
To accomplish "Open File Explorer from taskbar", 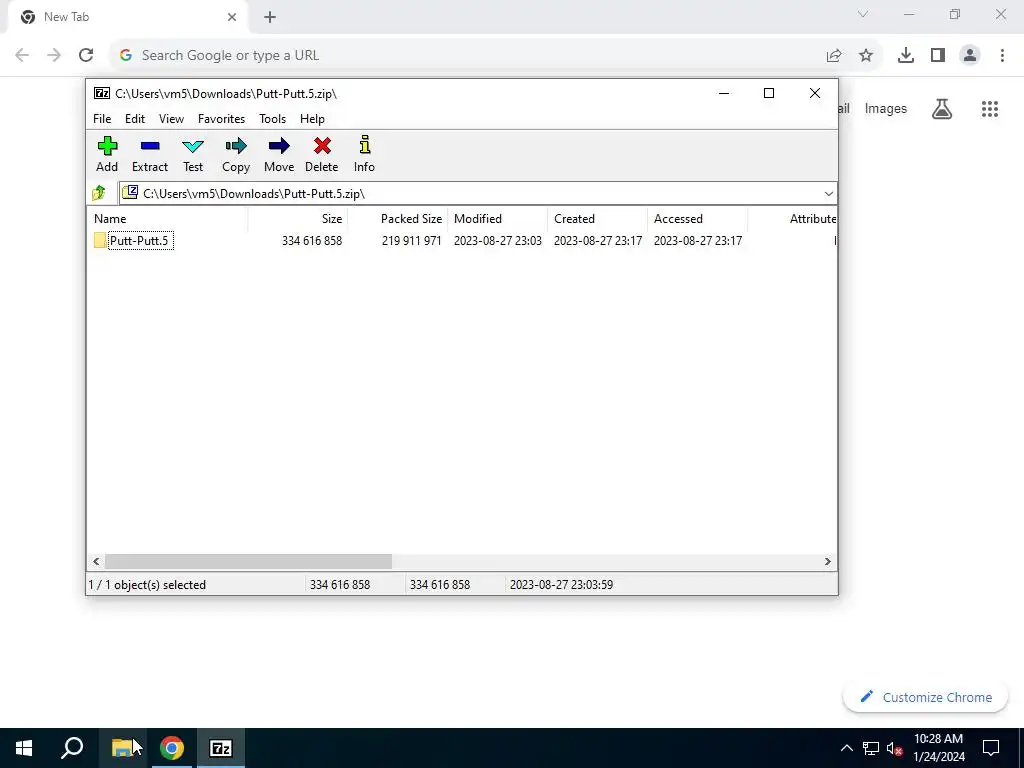I will tap(123, 748).
